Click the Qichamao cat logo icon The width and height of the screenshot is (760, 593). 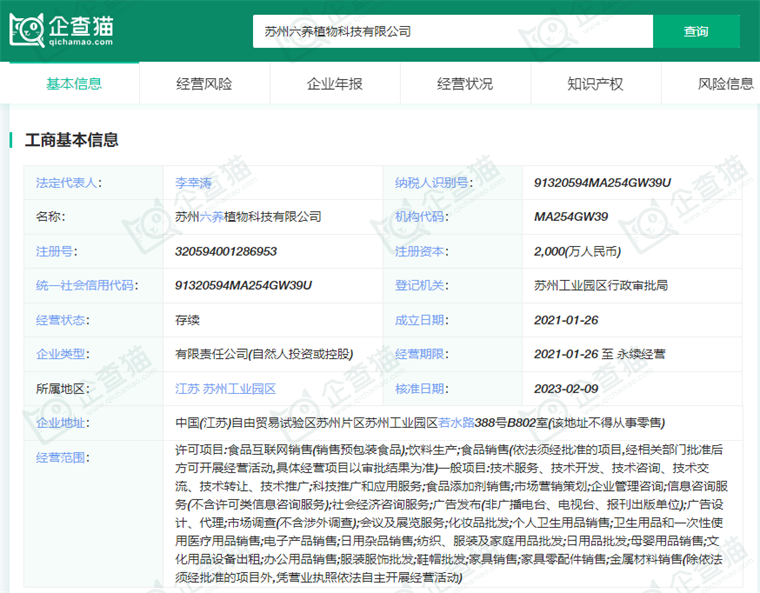pyautogui.click(x=27, y=30)
